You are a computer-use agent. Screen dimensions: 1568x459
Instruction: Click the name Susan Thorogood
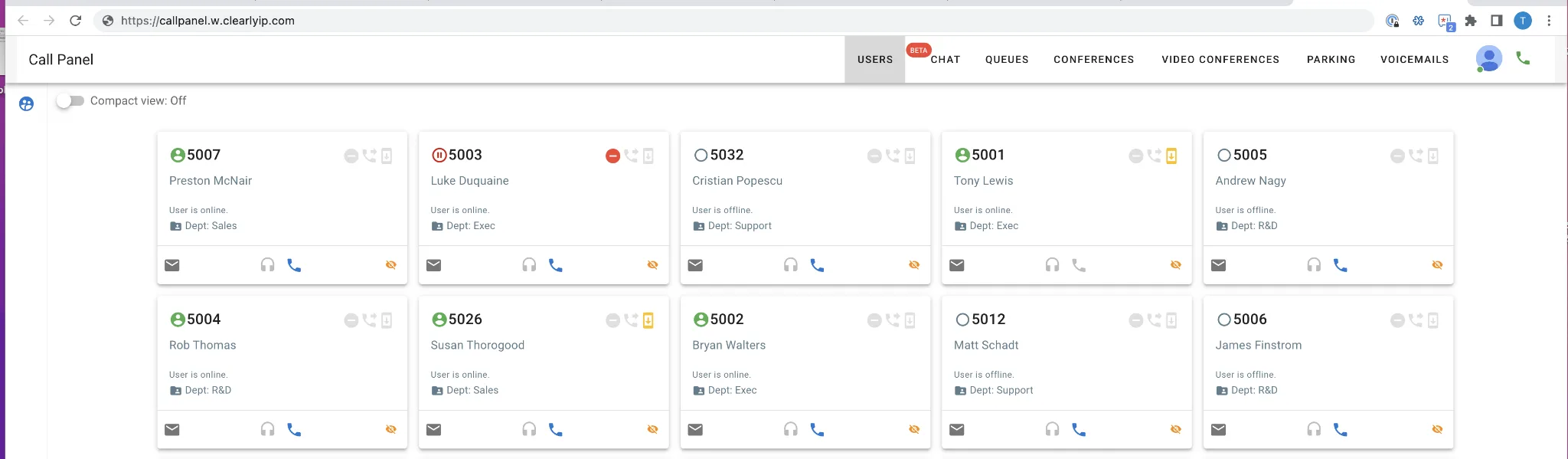pos(478,346)
